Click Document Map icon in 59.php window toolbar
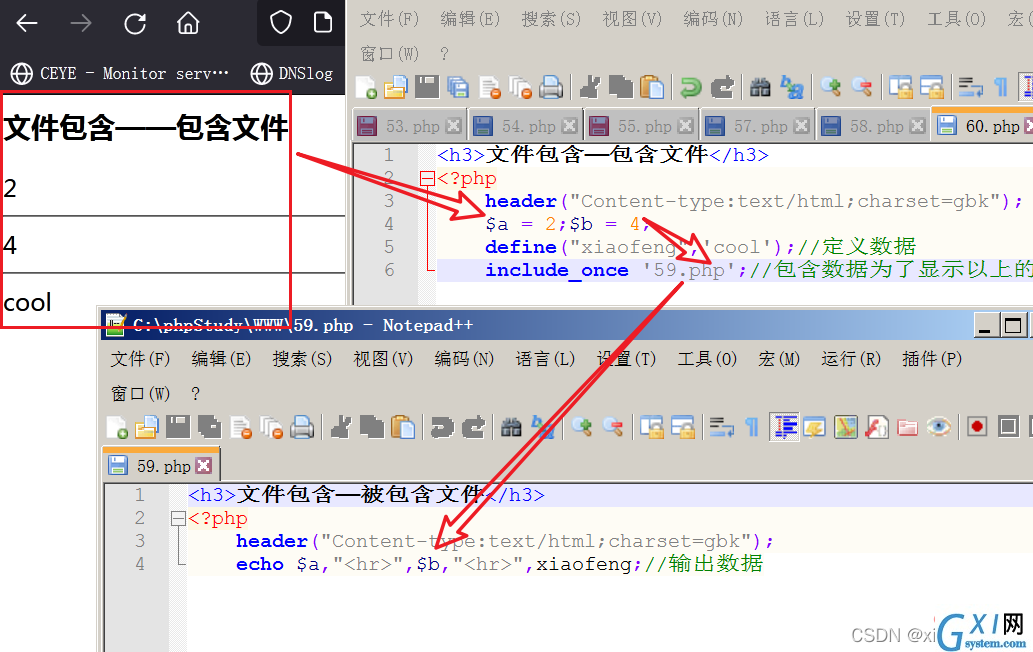The image size is (1033, 652). click(x=846, y=427)
